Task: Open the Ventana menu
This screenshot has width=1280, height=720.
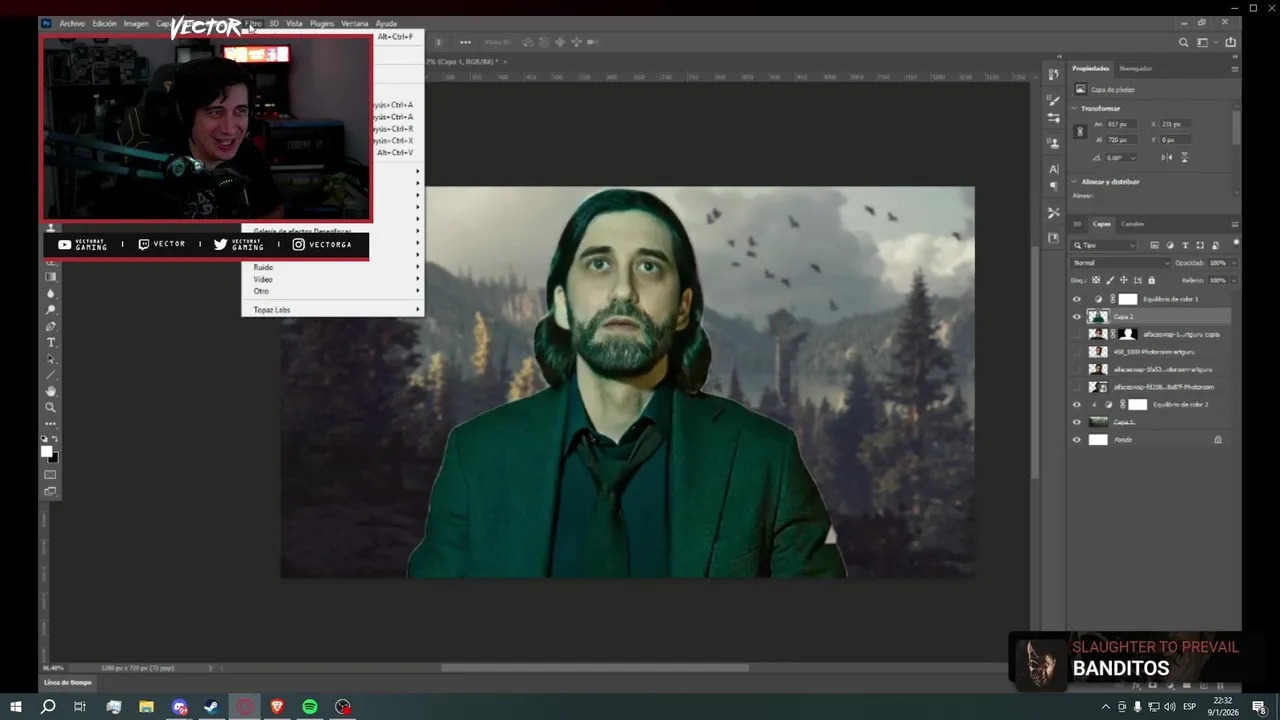Action: click(x=354, y=23)
